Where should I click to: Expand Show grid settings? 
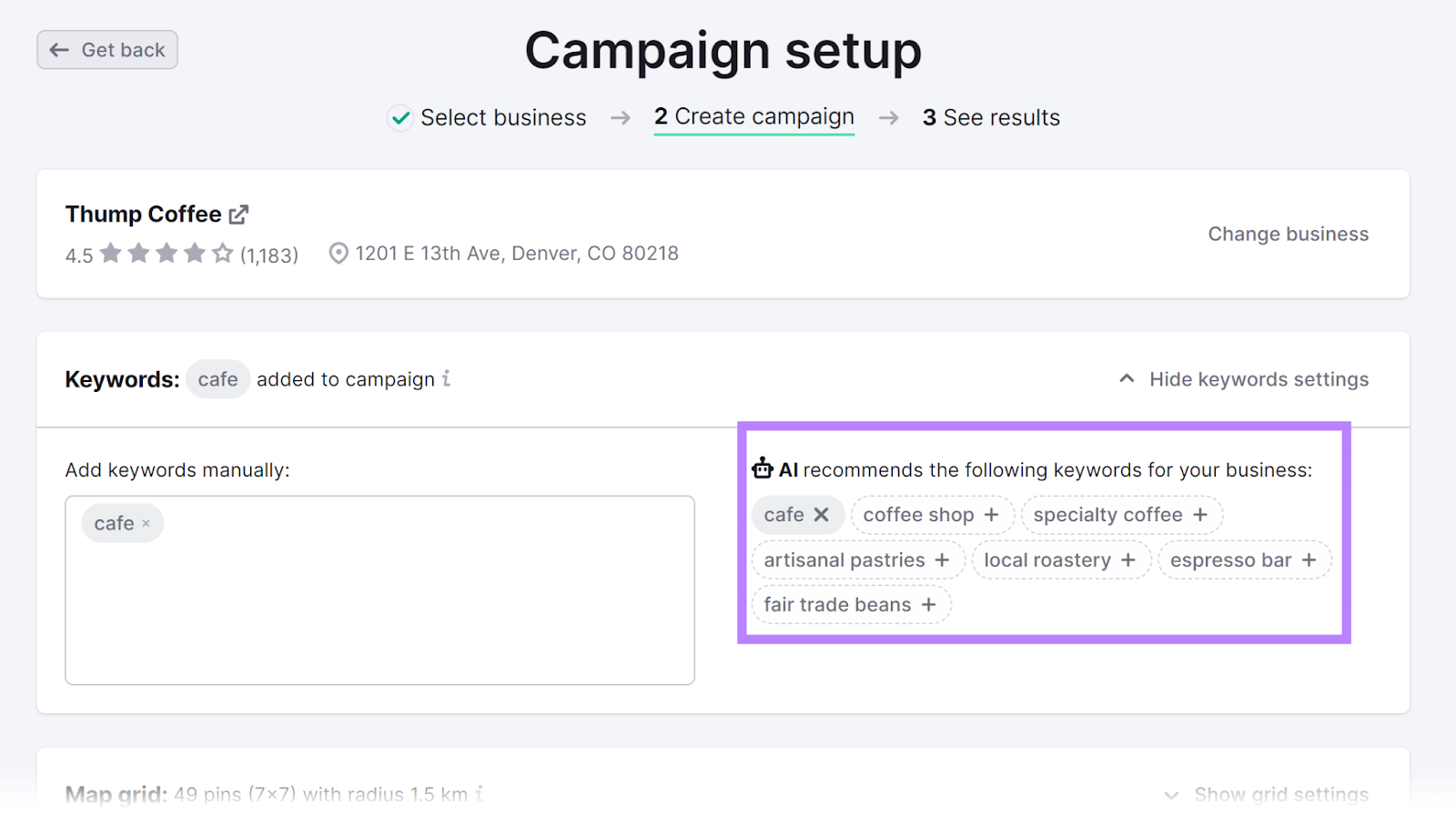click(1267, 794)
